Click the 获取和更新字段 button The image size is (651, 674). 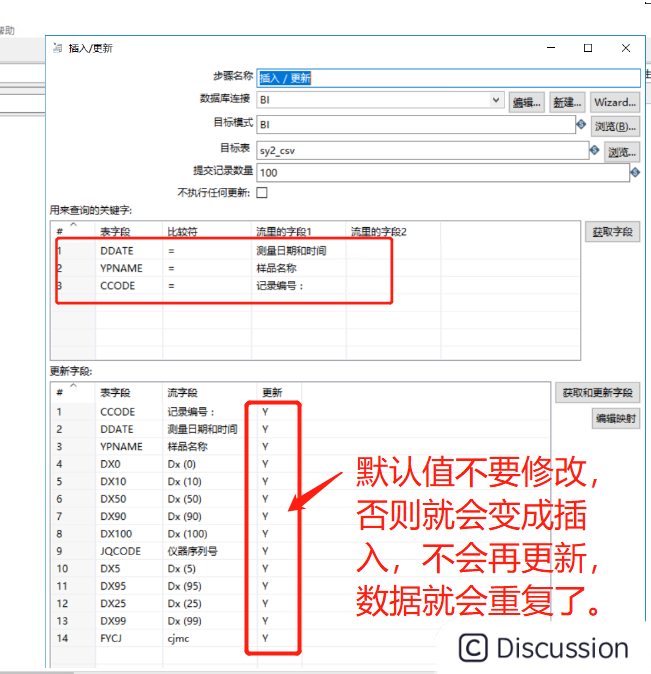(x=597, y=392)
